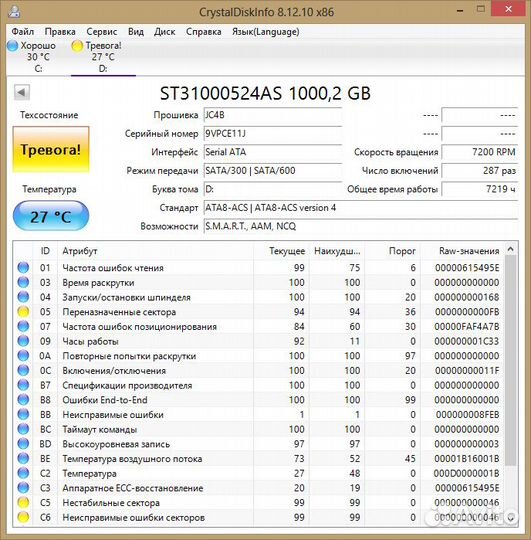Select attribute Неисправимые ошибки
The image size is (531, 540).
click(113, 415)
